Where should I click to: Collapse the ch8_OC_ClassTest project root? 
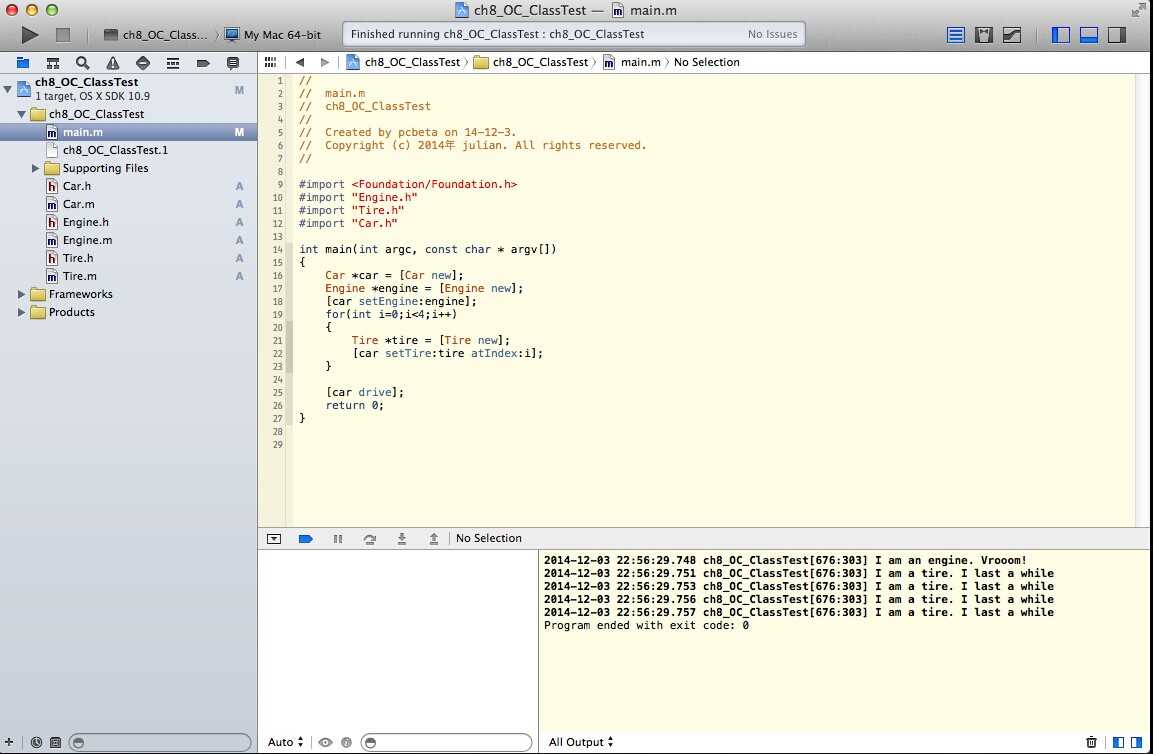(x=7, y=89)
